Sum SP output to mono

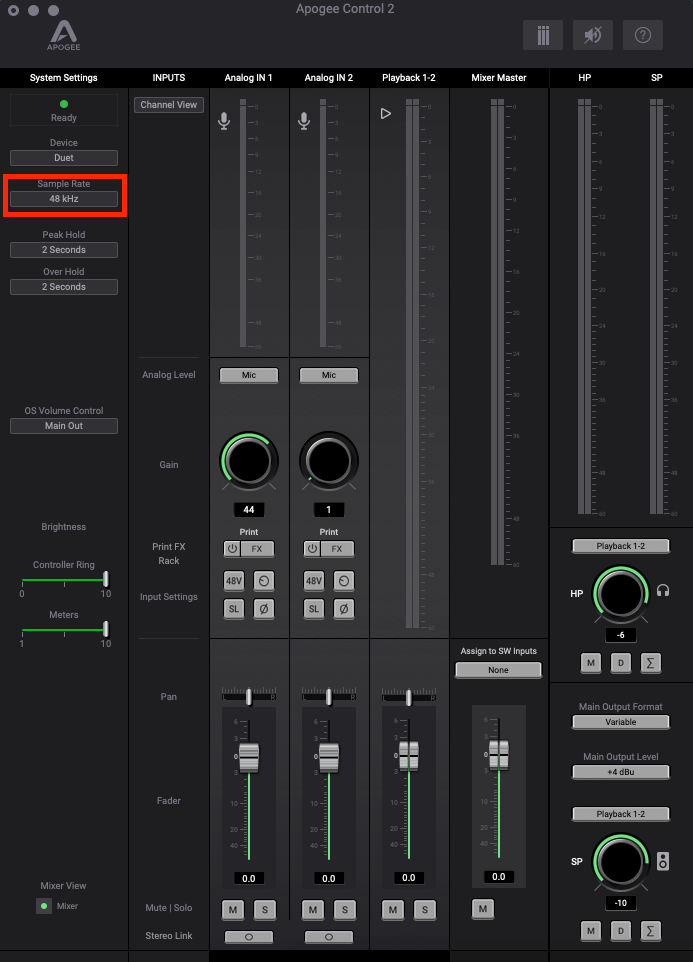click(650, 931)
